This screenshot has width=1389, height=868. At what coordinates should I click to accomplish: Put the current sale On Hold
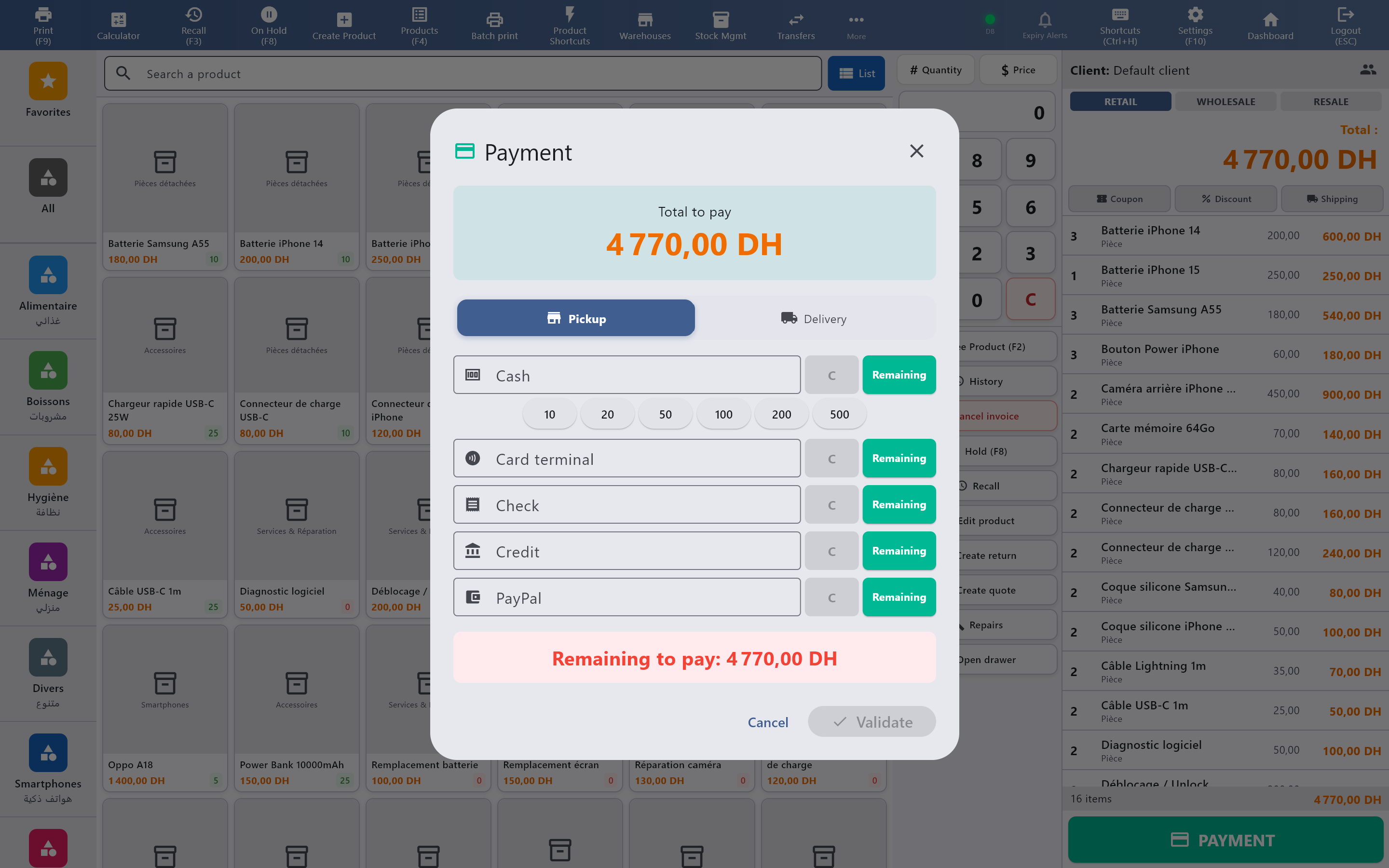coord(268,24)
